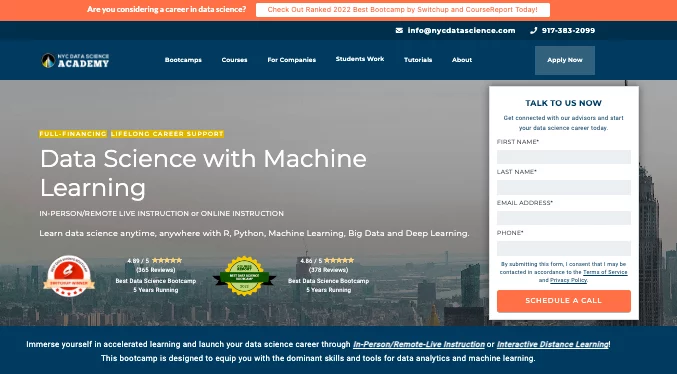Click the SwitchUp winner badge
The width and height of the screenshot is (677, 374).
pos(69,276)
